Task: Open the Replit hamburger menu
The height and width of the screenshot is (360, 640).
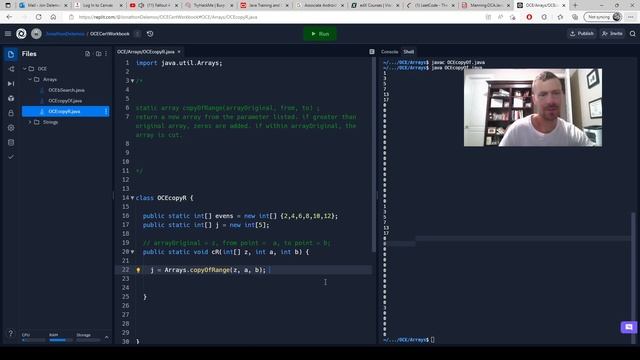Action: (x=8, y=34)
